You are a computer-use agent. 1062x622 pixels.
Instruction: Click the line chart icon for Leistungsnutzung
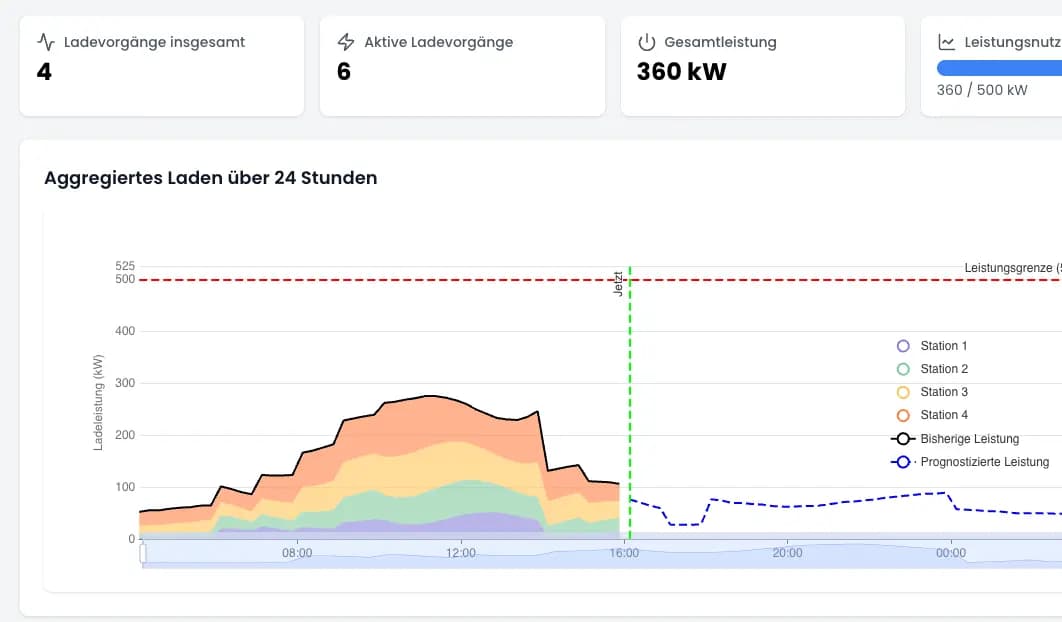tap(946, 42)
